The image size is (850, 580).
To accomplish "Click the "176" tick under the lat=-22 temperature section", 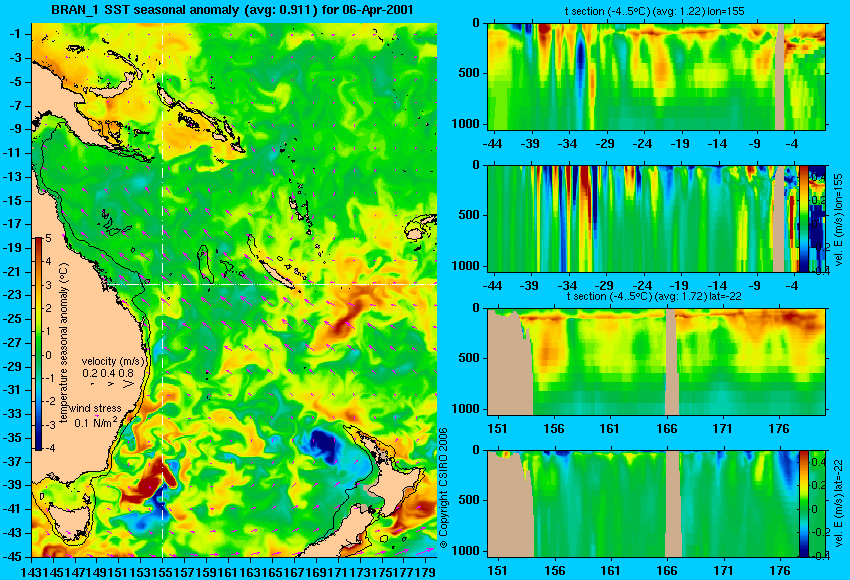I will pyautogui.click(x=780, y=429).
